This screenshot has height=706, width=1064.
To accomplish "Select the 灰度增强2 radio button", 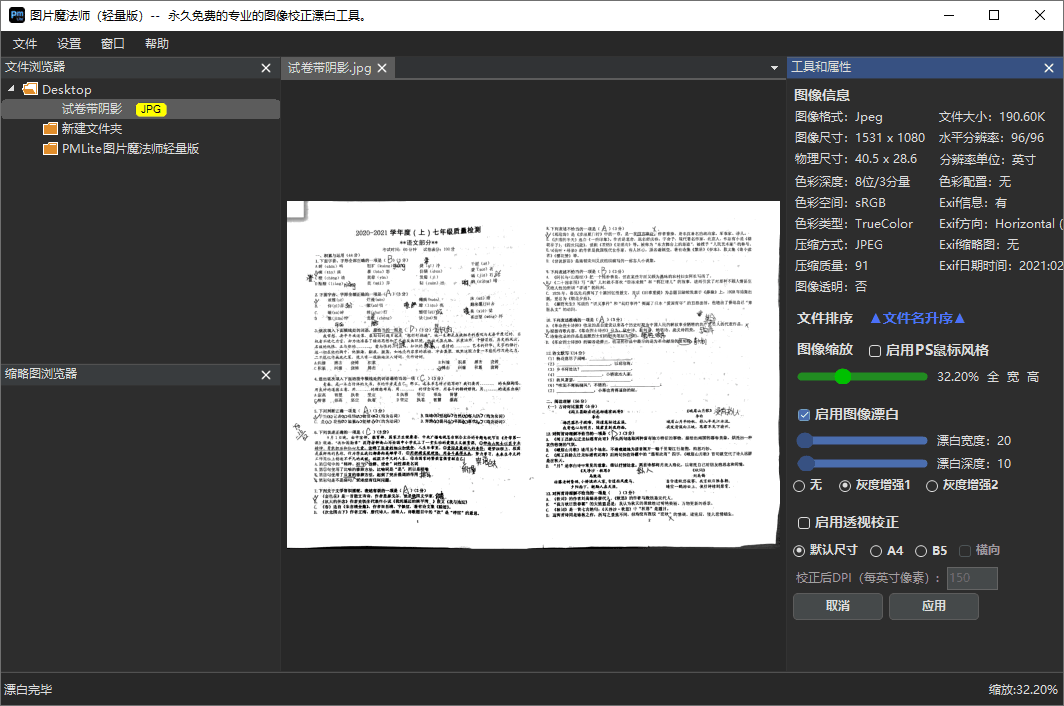I will coord(931,485).
